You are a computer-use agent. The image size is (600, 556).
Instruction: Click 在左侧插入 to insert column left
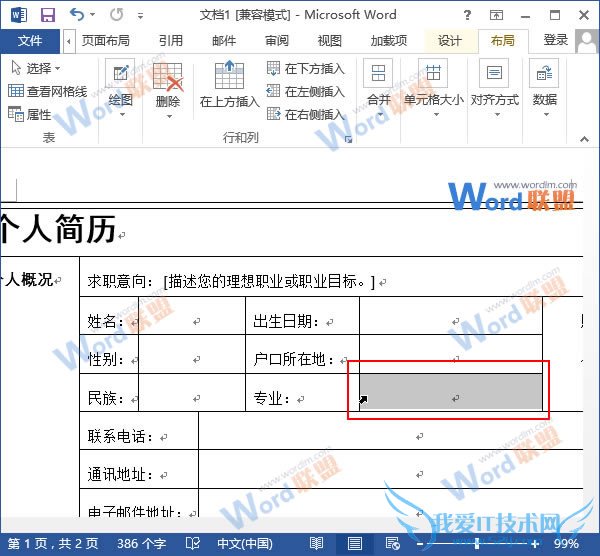click(x=305, y=91)
